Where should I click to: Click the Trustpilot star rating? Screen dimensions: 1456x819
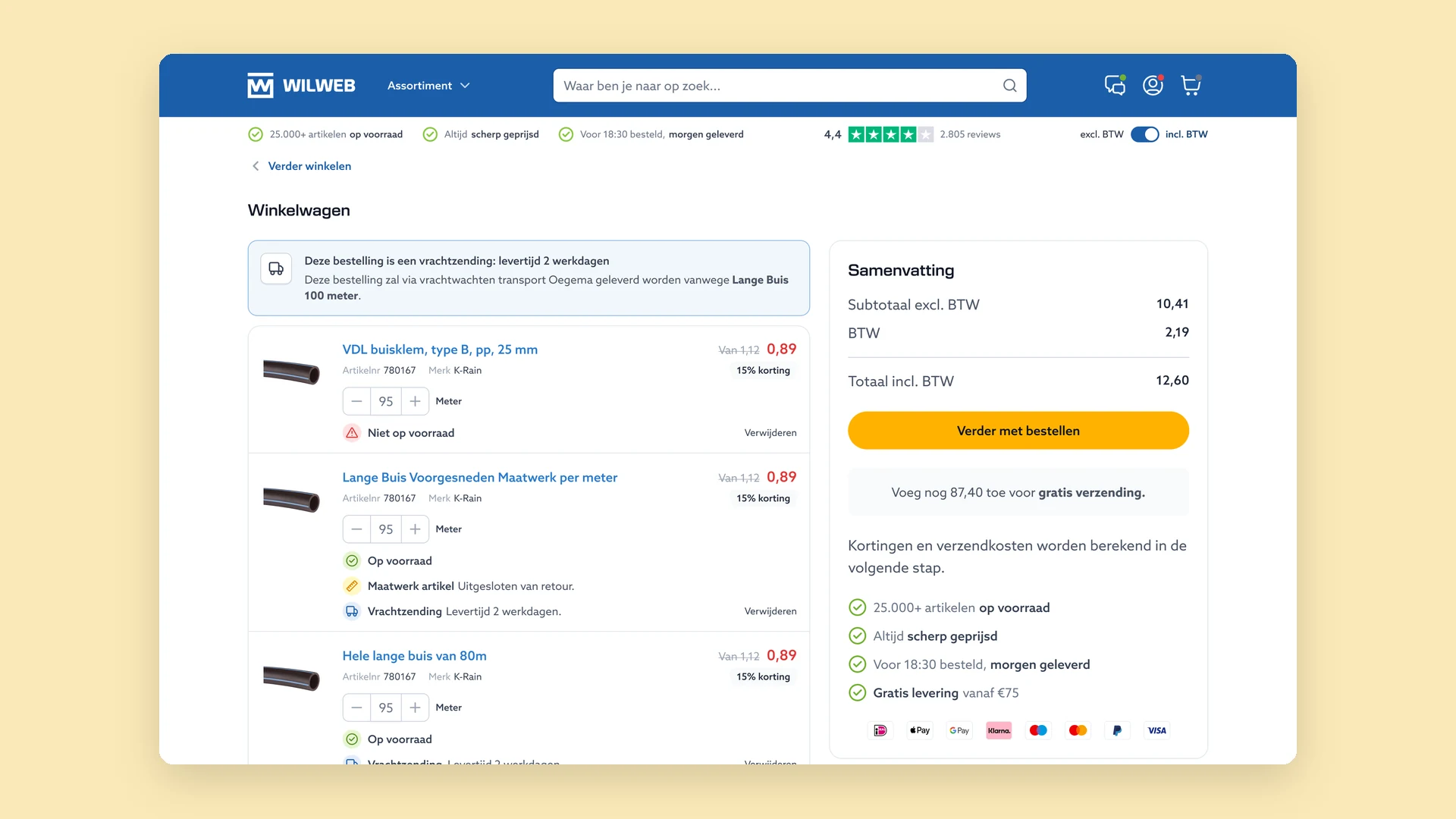pyautogui.click(x=890, y=134)
